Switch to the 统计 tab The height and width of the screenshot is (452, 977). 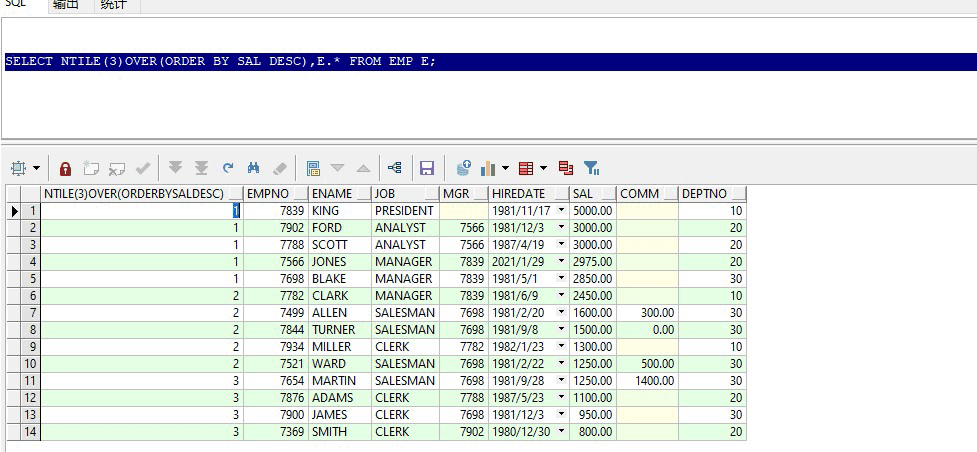click(114, 6)
